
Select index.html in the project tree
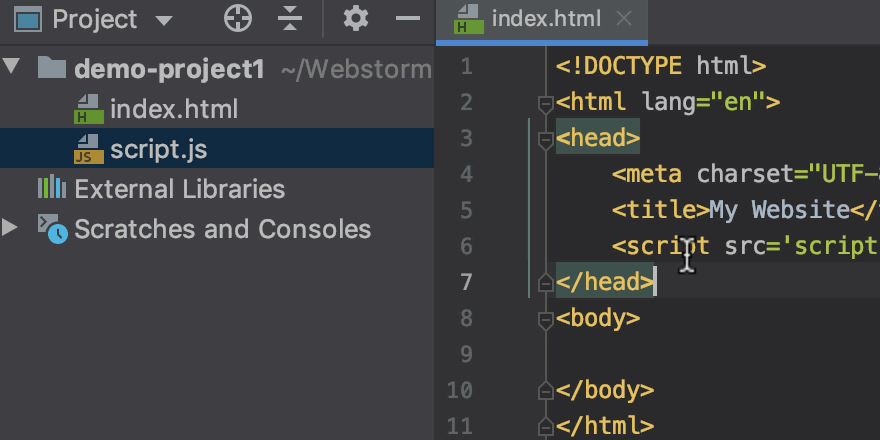[173, 109]
